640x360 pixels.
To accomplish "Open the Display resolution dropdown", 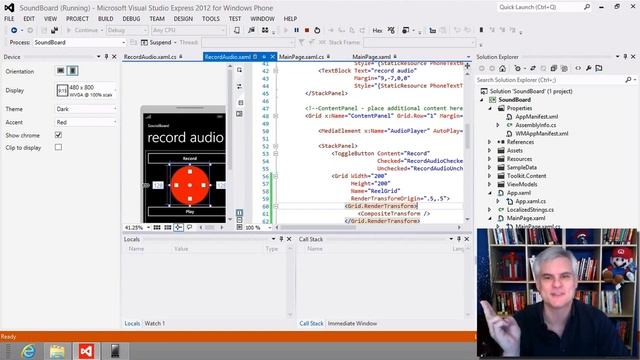I will (x=86, y=91).
